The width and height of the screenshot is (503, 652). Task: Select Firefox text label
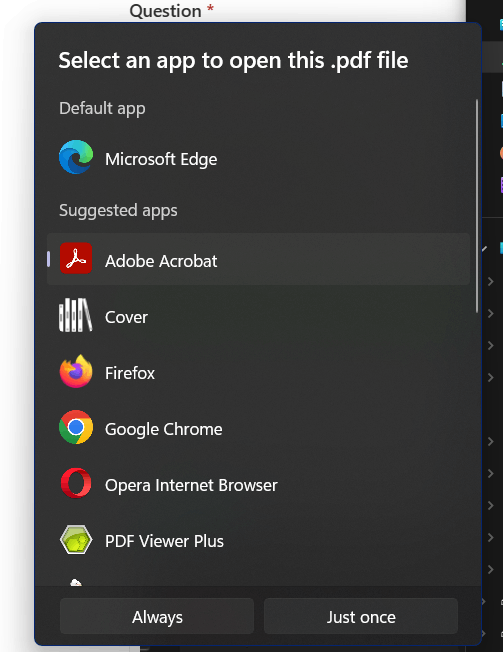pos(130,373)
